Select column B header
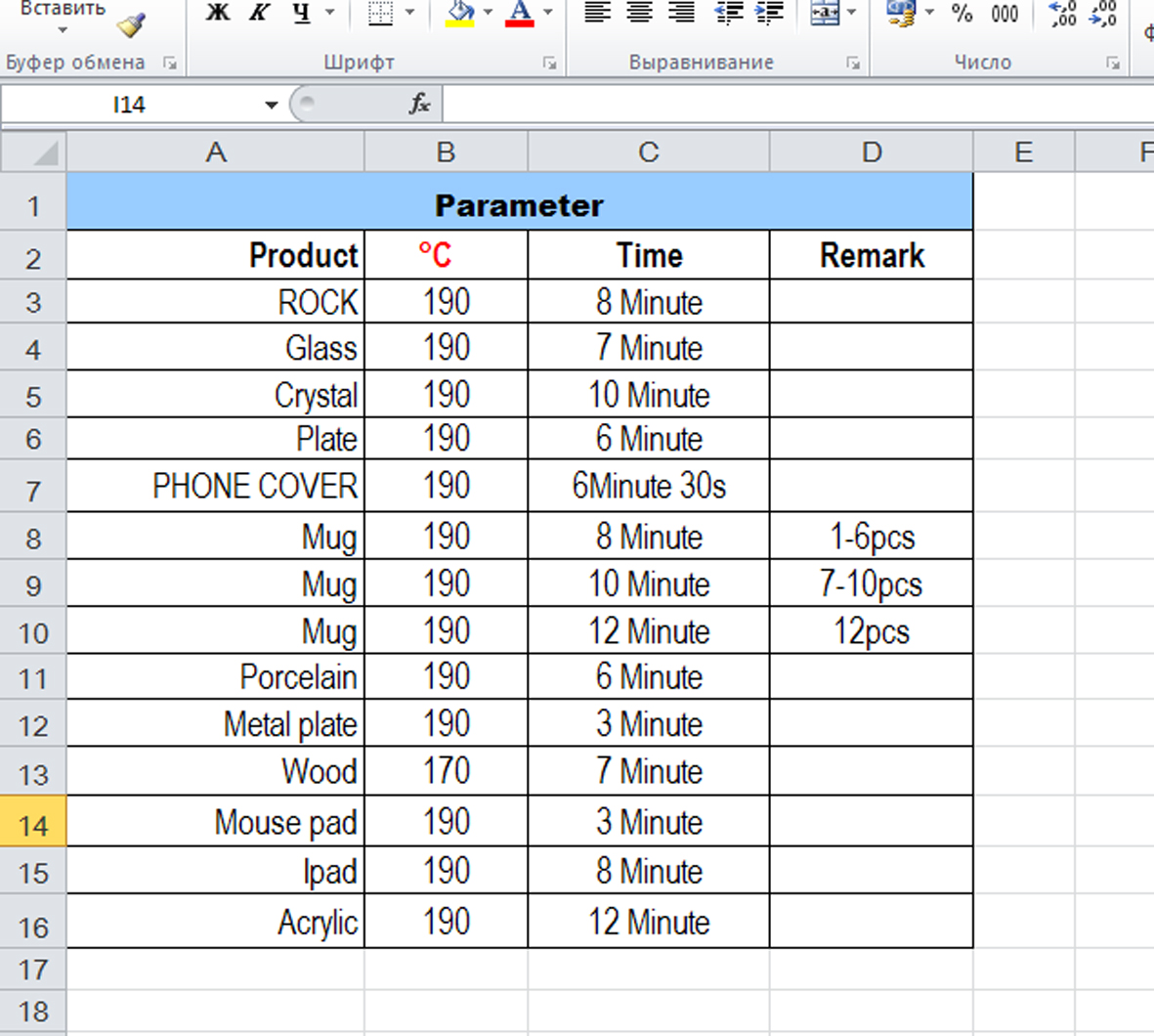 446,152
